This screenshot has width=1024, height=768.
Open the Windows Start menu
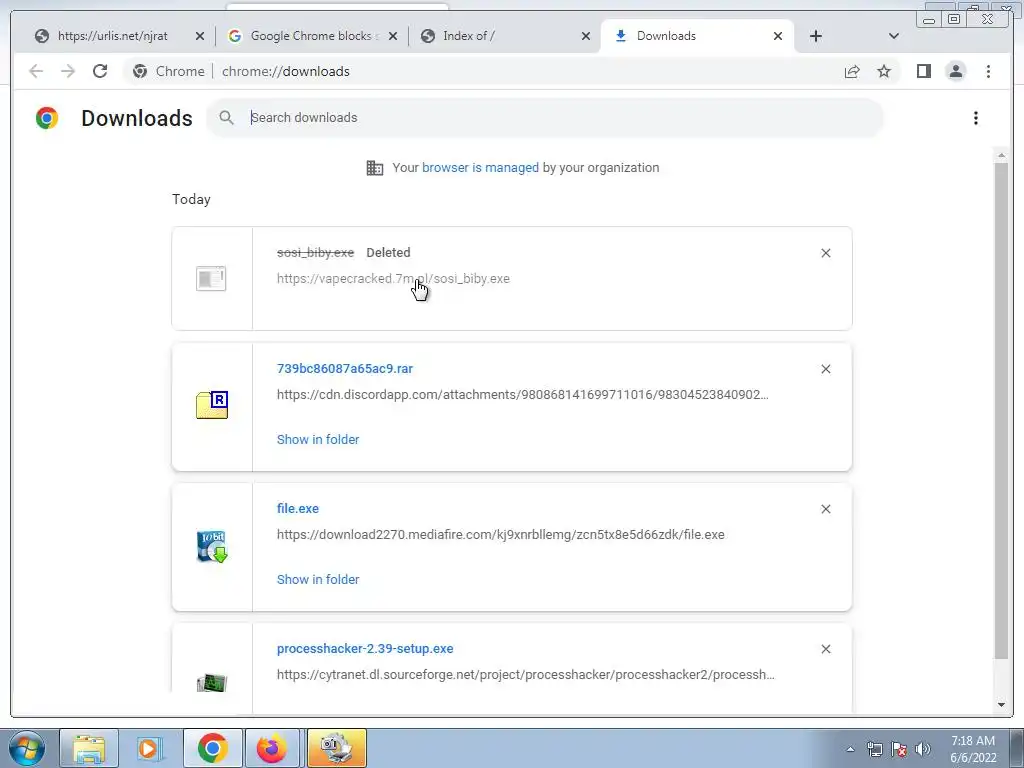[27, 748]
